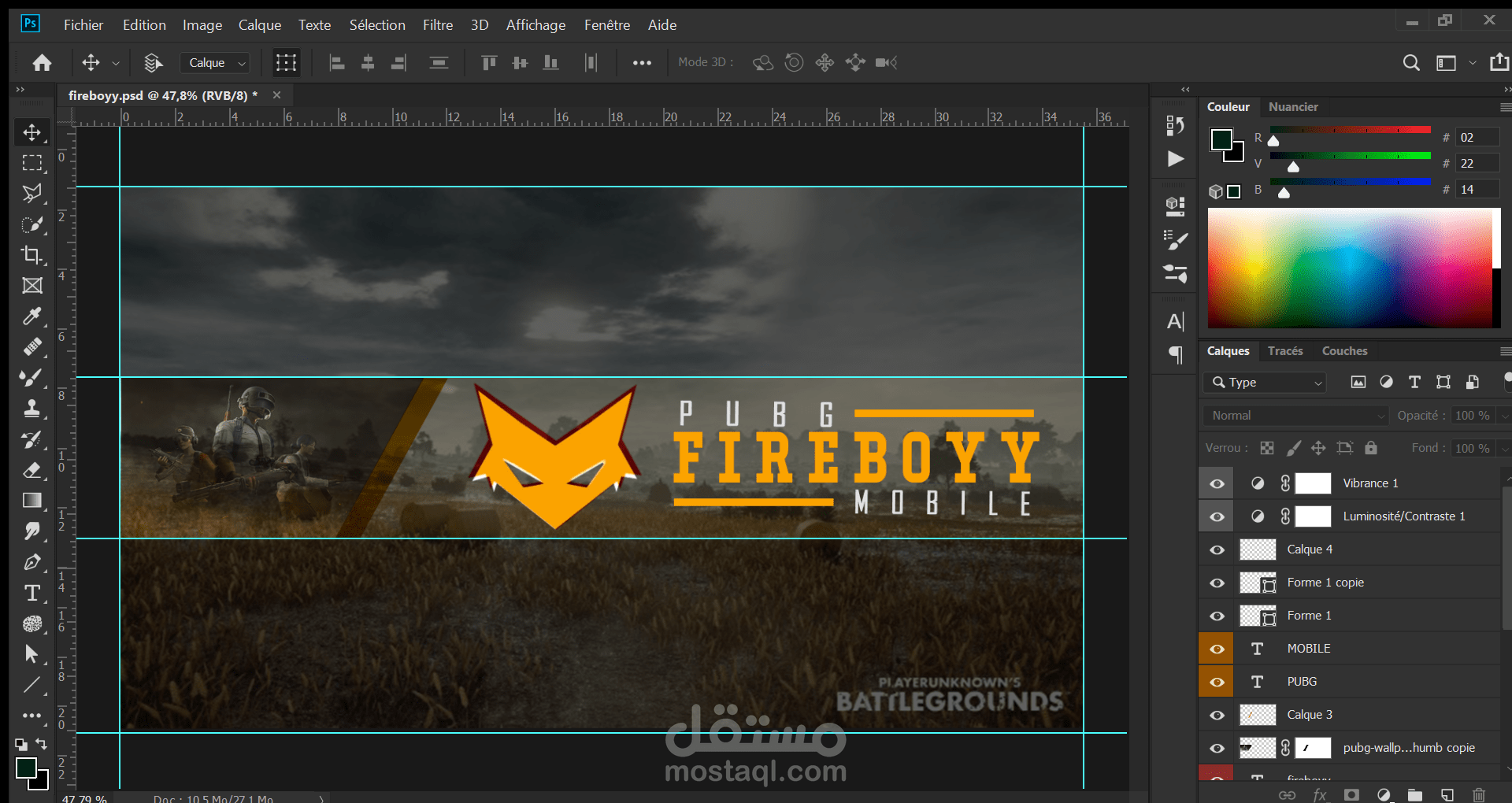
Task: Hide the Vibrance 1 layer
Action: [x=1217, y=483]
